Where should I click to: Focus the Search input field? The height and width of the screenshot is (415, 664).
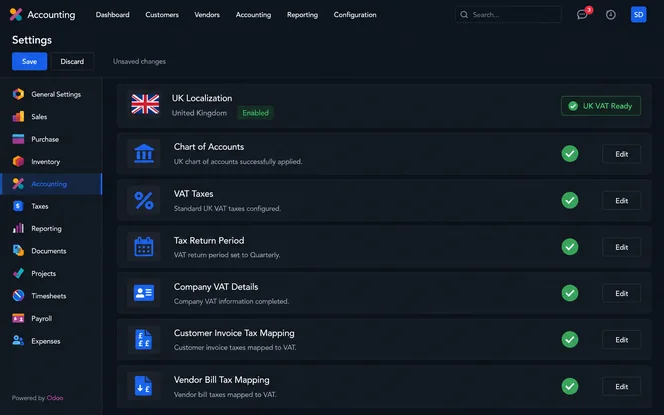[x=508, y=15]
